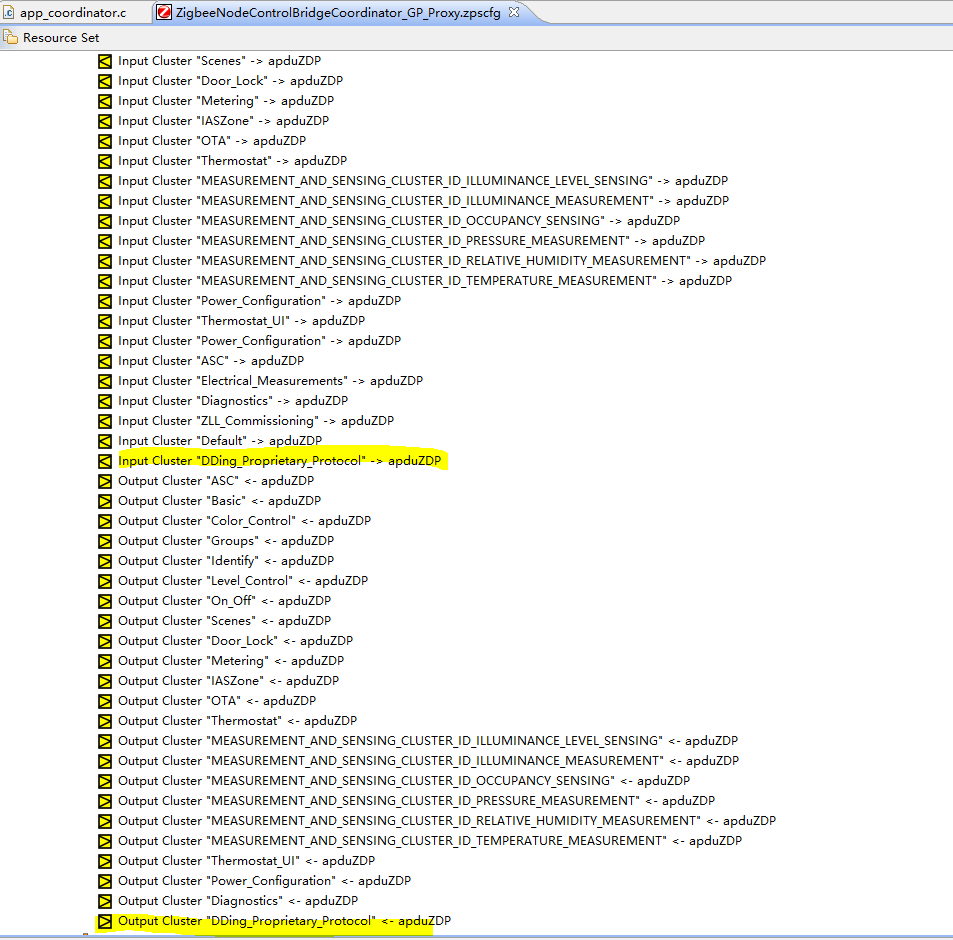Click icon of Input Cluster "Default"
This screenshot has width=953, height=940.
(x=105, y=441)
